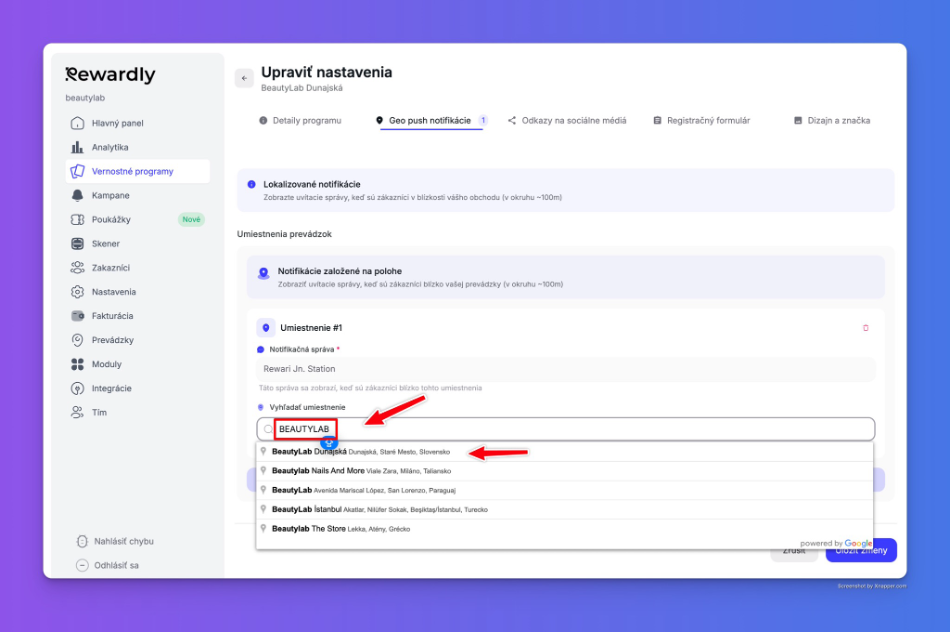Click Tím in the sidebar

tap(138, 412)
